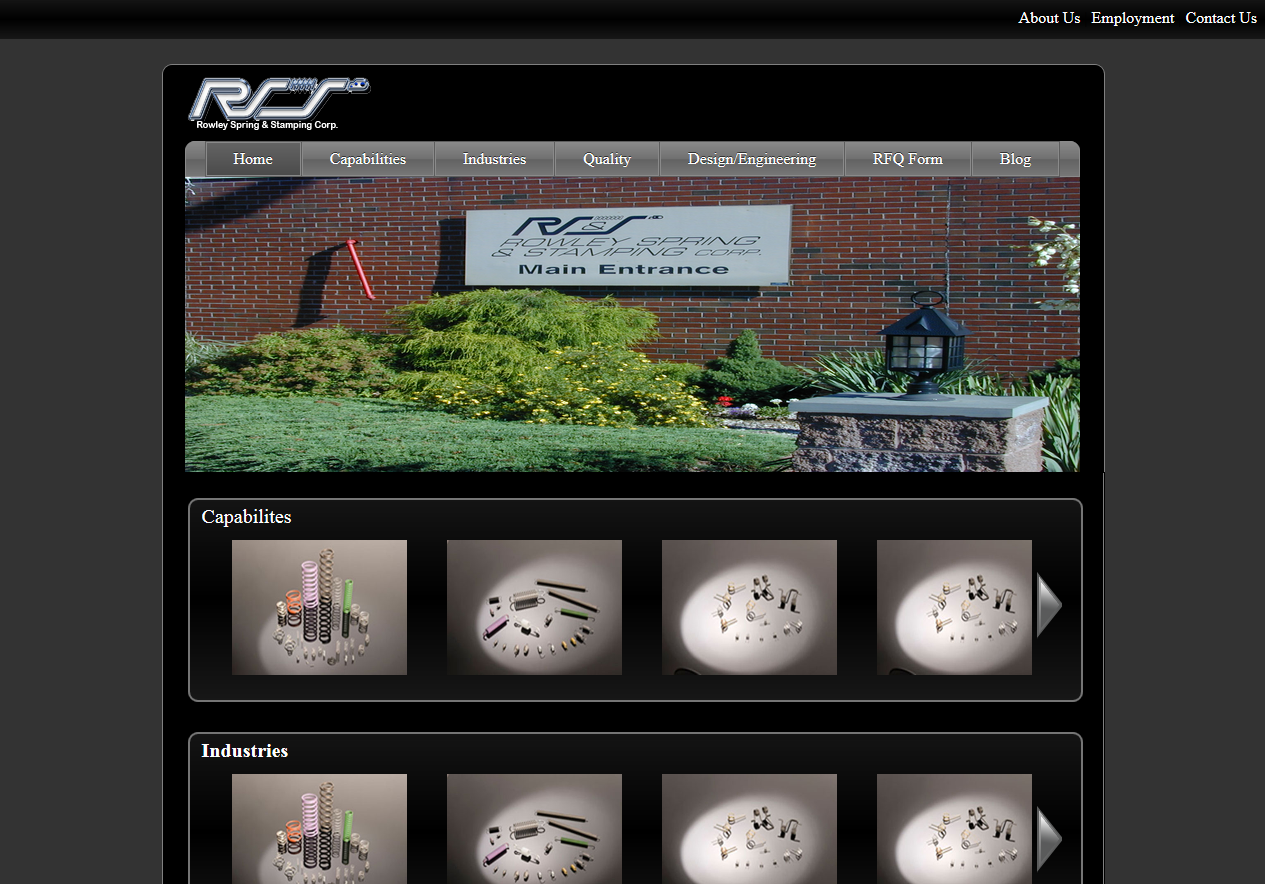
Task: Click the RSS company logo
Action: pos(279,103)
